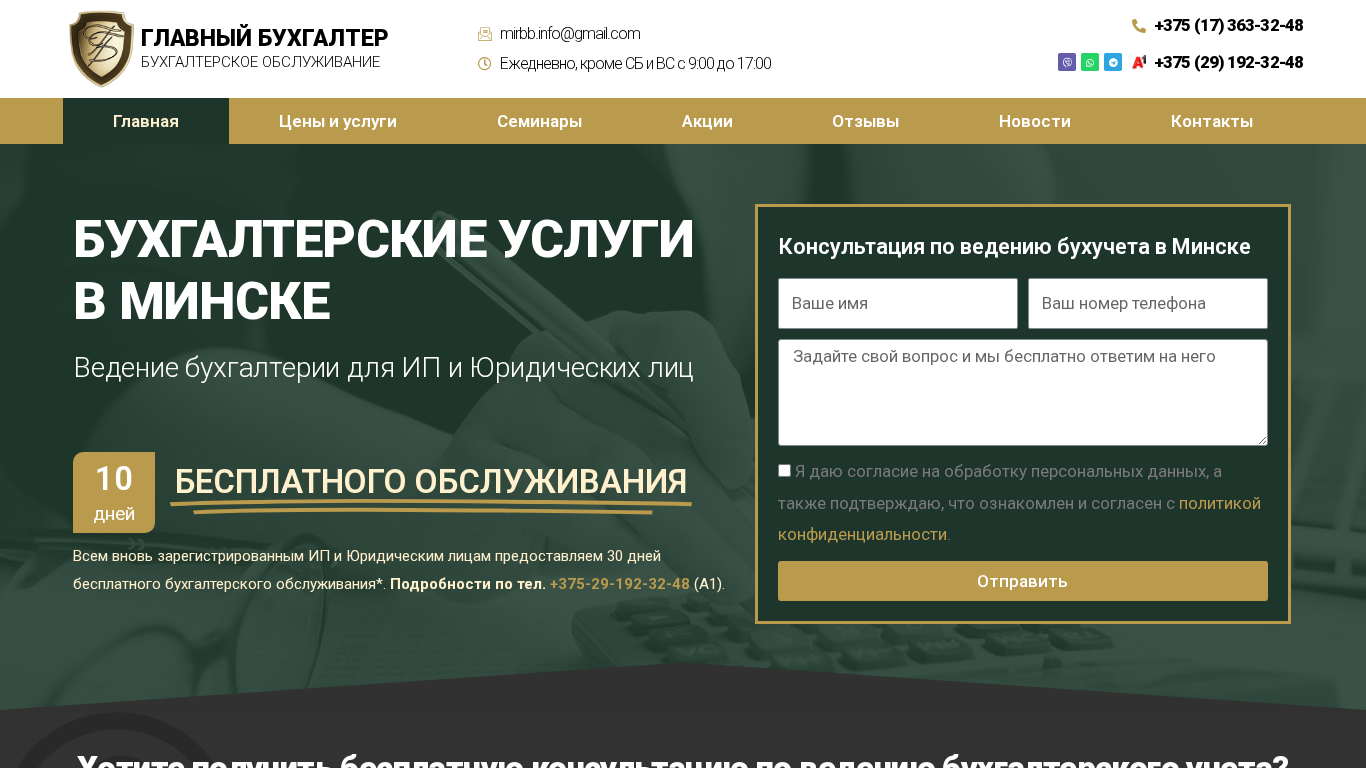Viewport: 1366px width, 768px height.
Task: Click the working hours text Ежедневно, кроме СБ и ВС
Action: tap(635, 64)
